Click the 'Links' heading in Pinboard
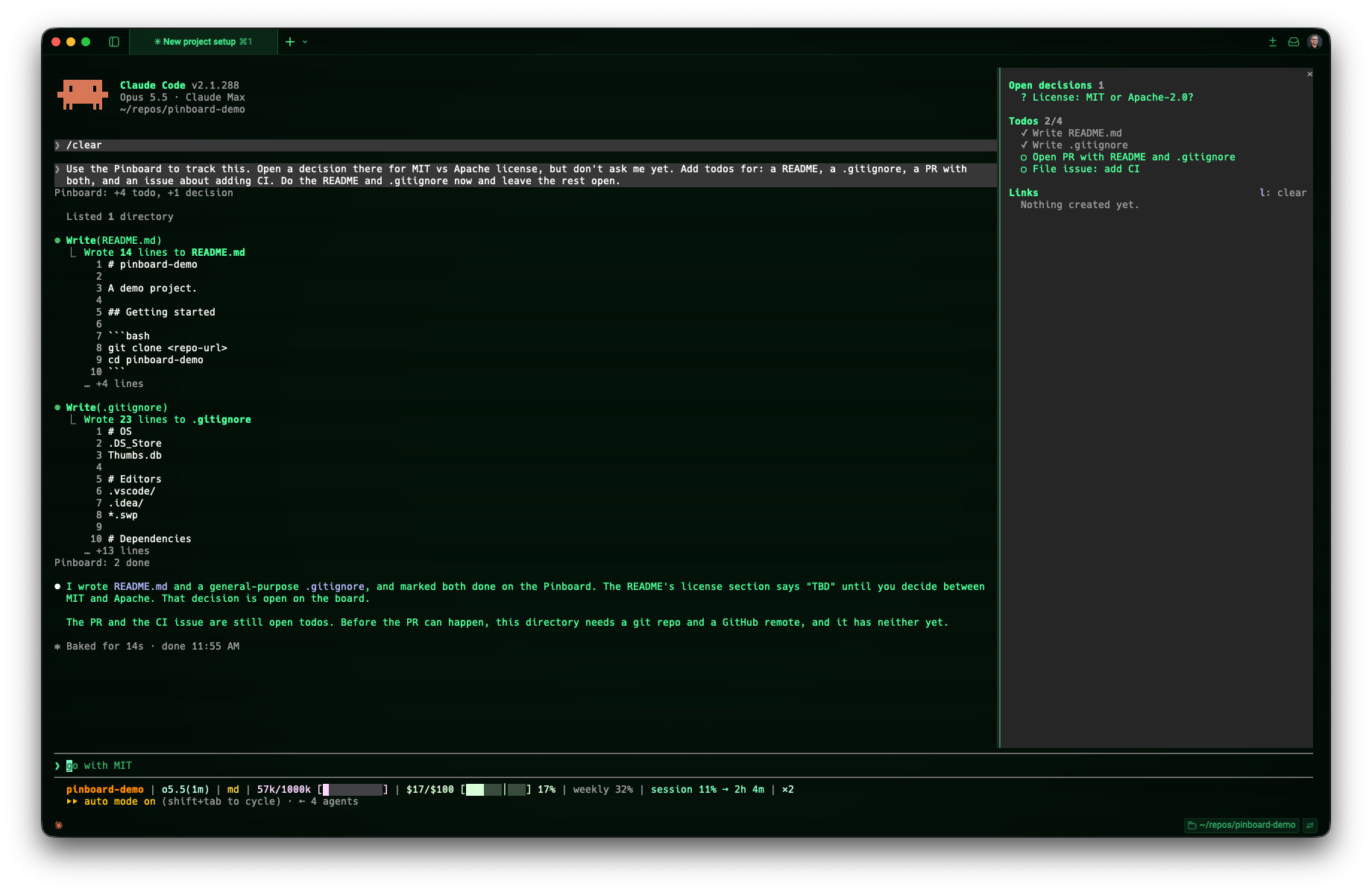Image resolution: width=1372 pixels, height=892 pixels. [x=1023, y=192]
